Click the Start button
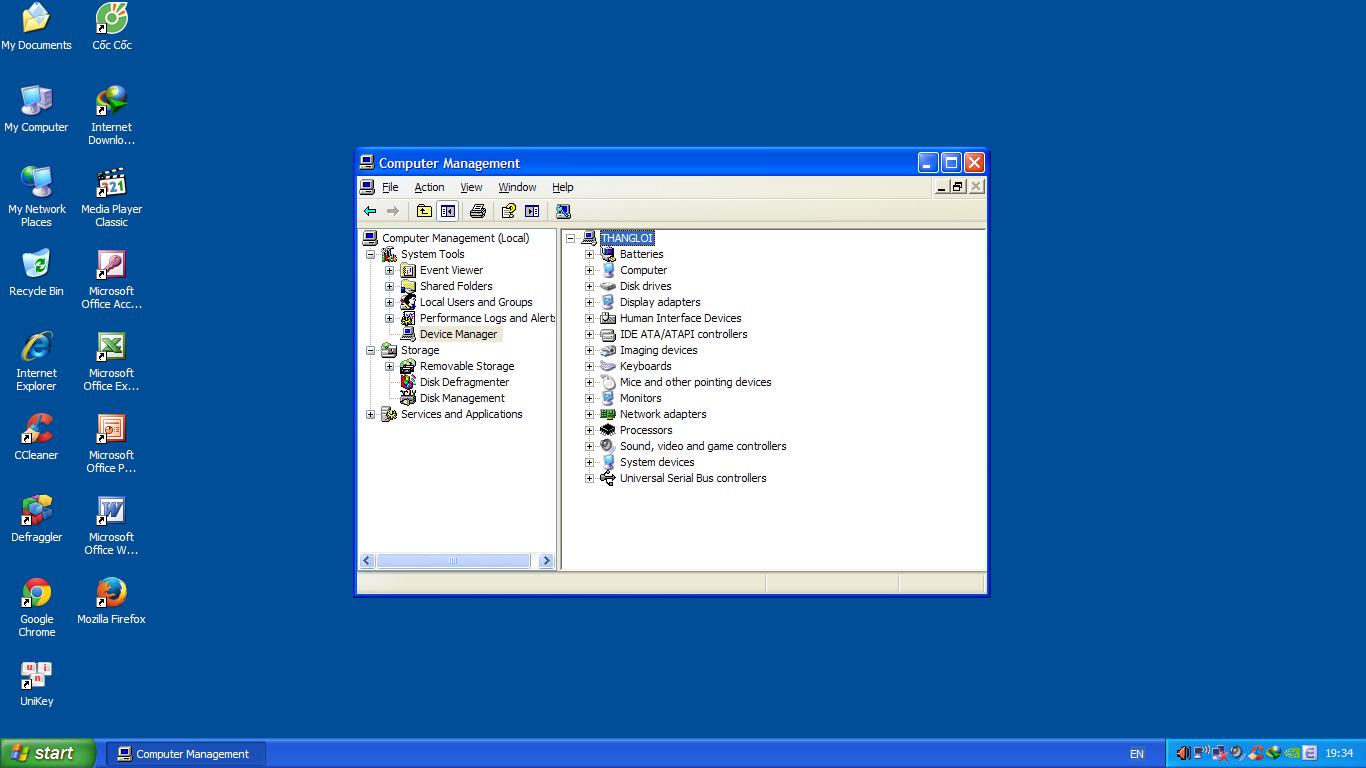 tap(47, 753)
